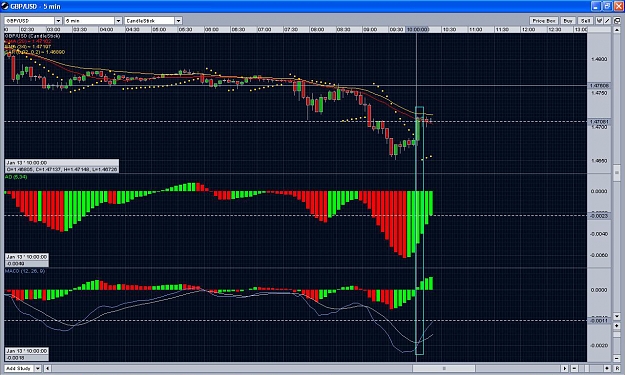Click the vertical scale plus button
625x375 pixels.
tap(617, 326)
